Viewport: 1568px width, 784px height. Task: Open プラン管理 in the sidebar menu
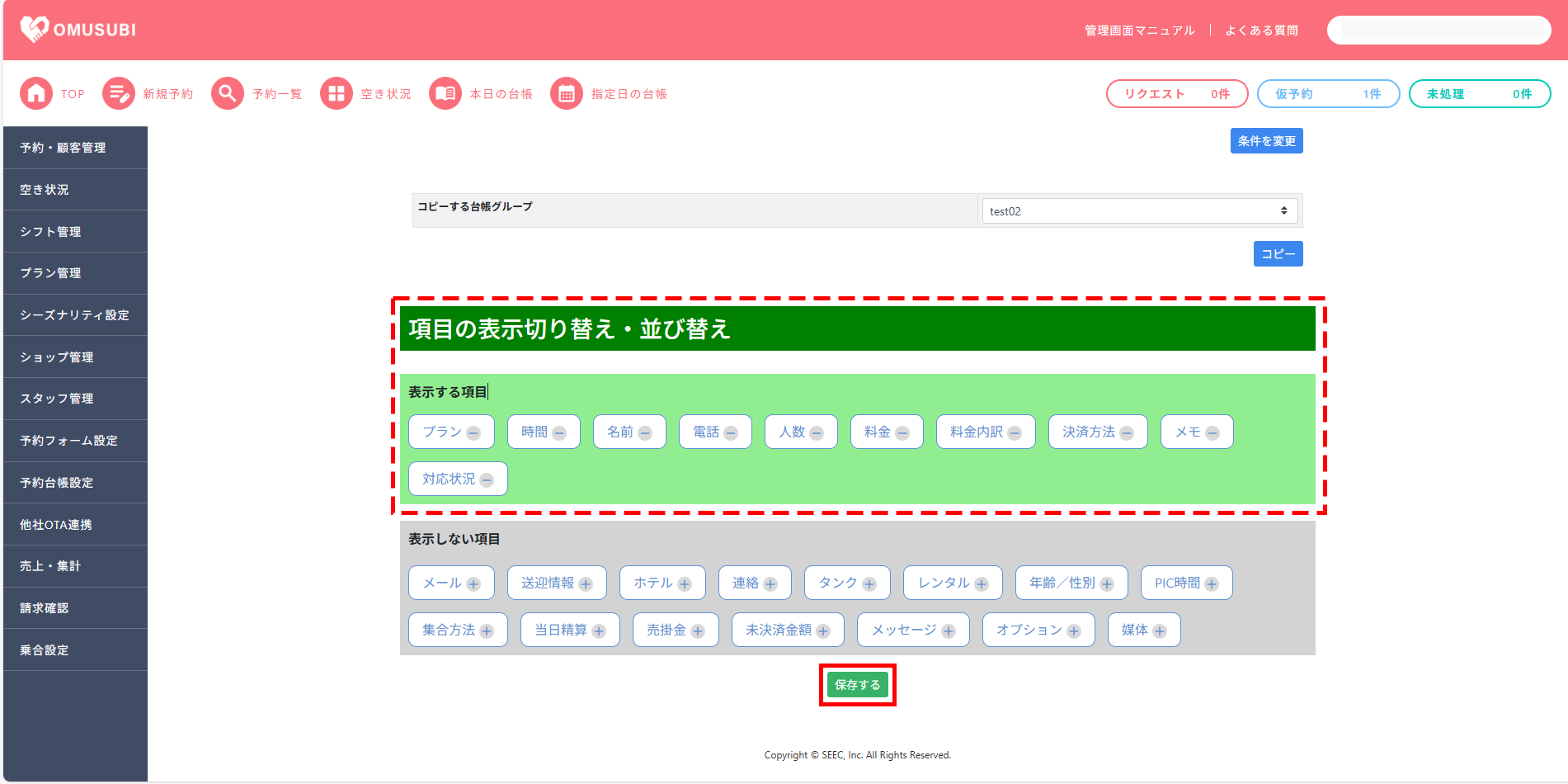pos(75,273)
